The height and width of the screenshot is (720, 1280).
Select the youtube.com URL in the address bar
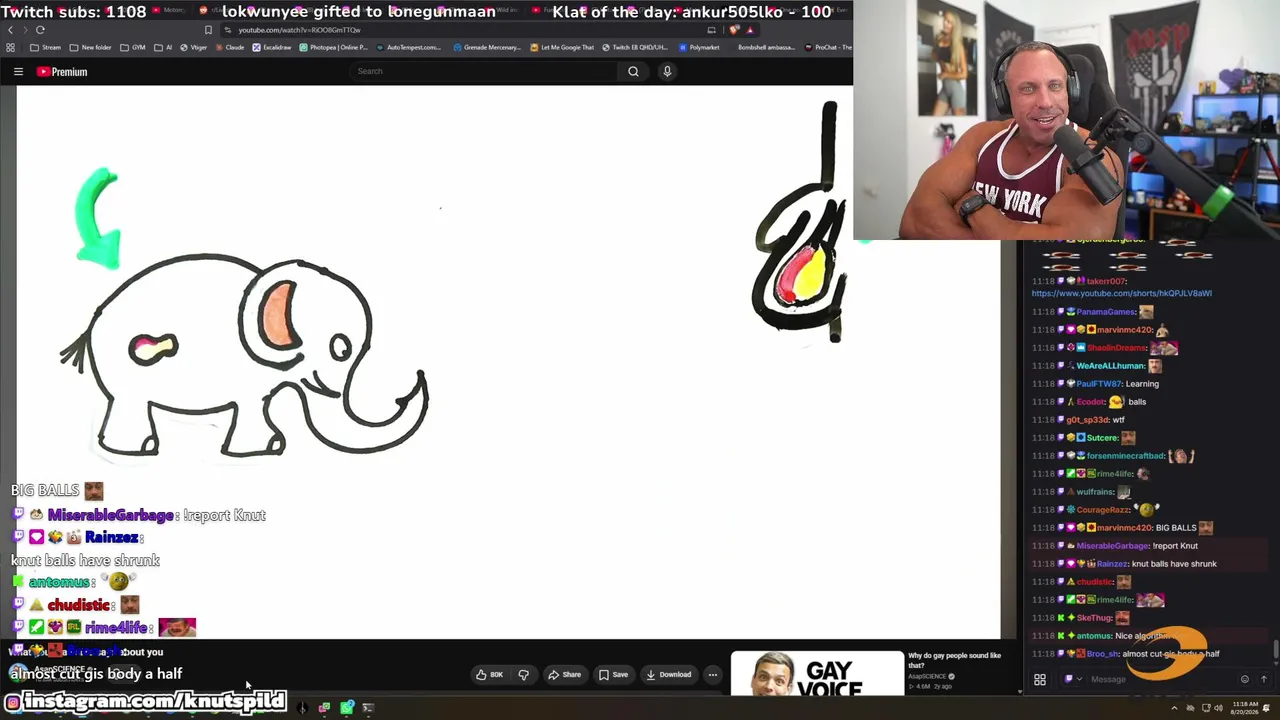coord(299,30)
